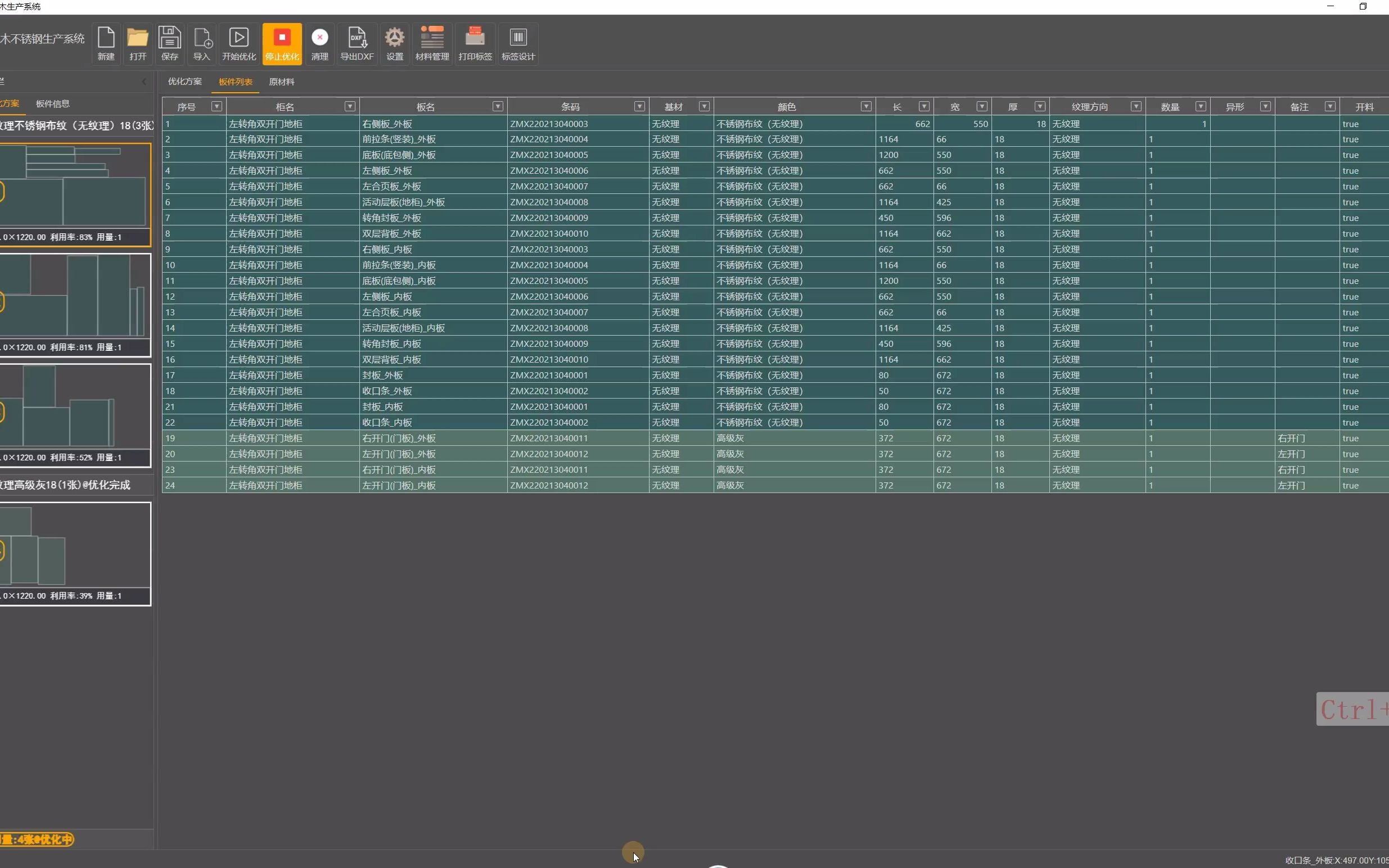
Task: Open filter dropdown for 异形 column
Action: [x=1265, y=106]
